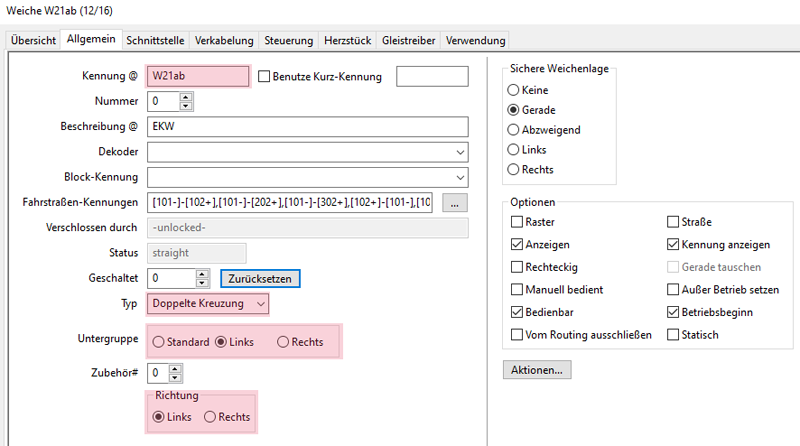Enable the Benutze Kurz-Kennung checkbox
The width and height of the screenshot is (800, 446).
(x=264, y=77)
